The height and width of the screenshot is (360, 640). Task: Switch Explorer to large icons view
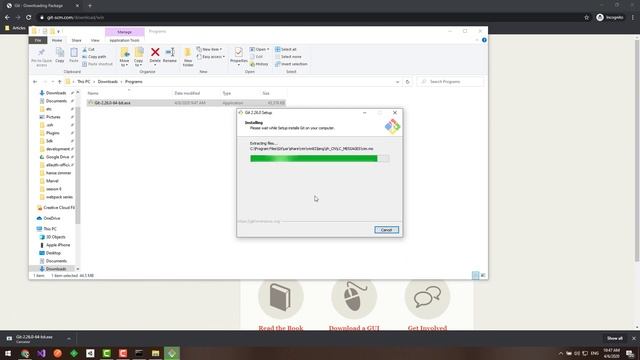tap(483, 276)
